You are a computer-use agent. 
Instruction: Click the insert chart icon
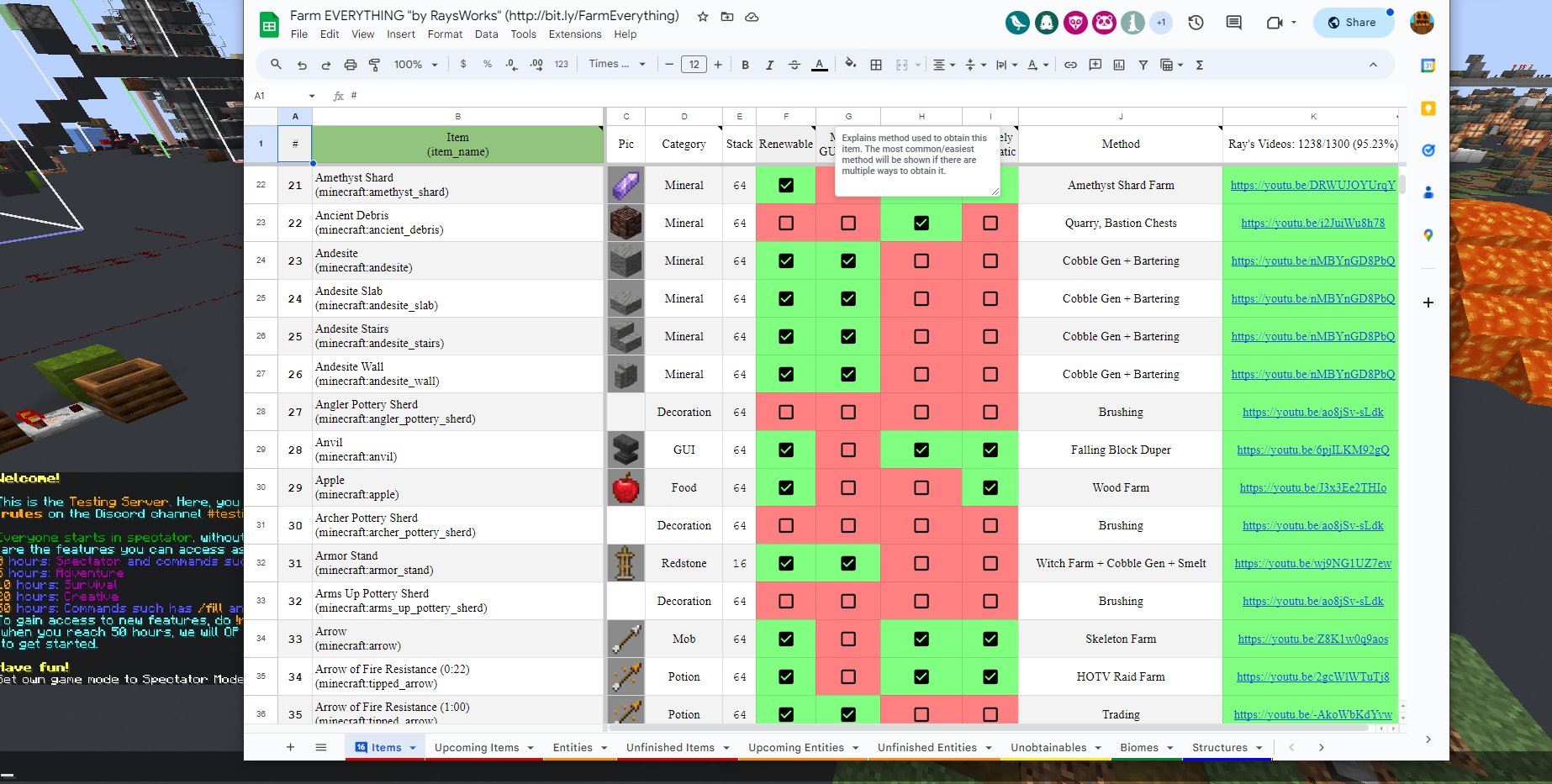coord(1119,65)
